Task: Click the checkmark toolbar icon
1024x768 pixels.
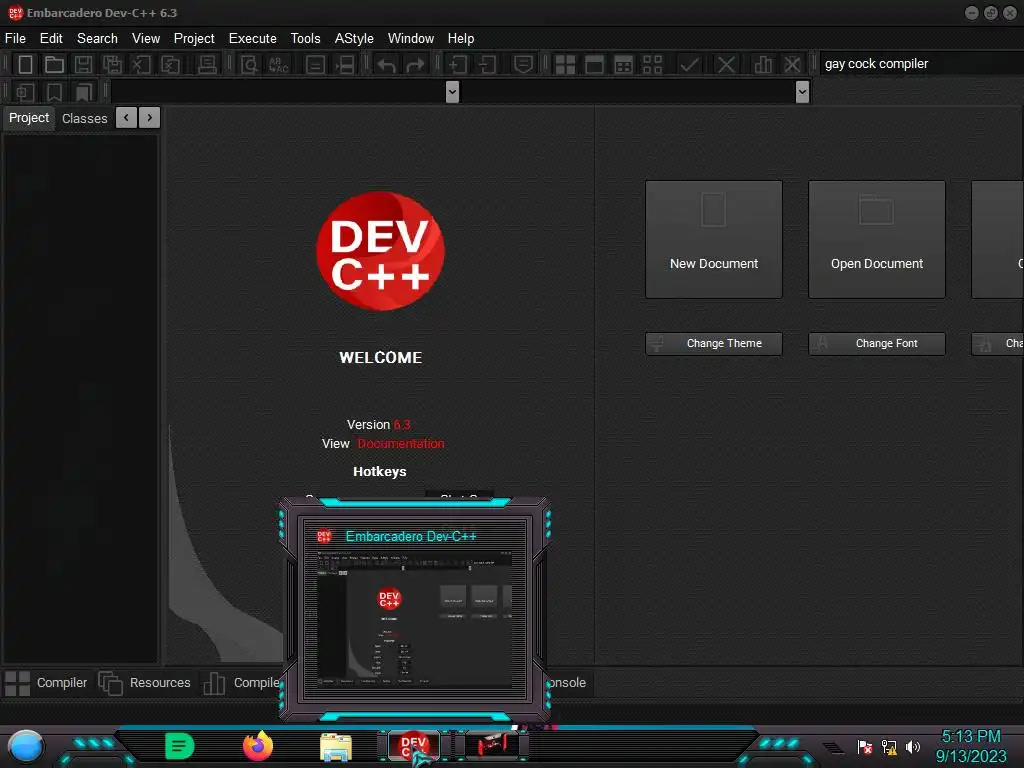Action: (x=690, y=64)
